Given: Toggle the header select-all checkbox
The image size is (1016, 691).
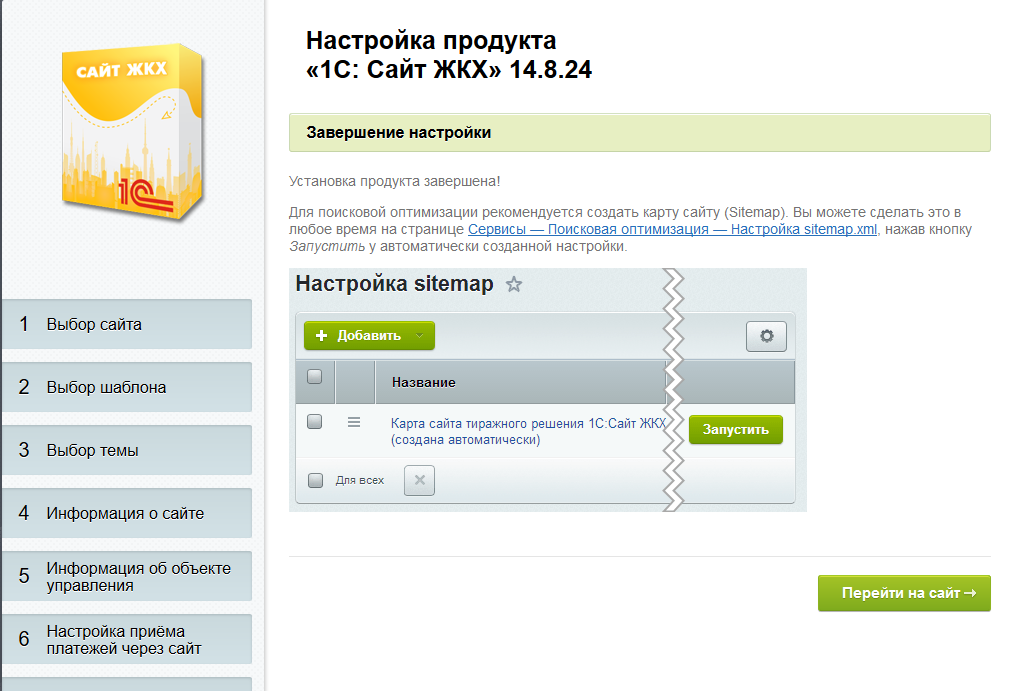Looking at the screenshot, I should 314,377.
